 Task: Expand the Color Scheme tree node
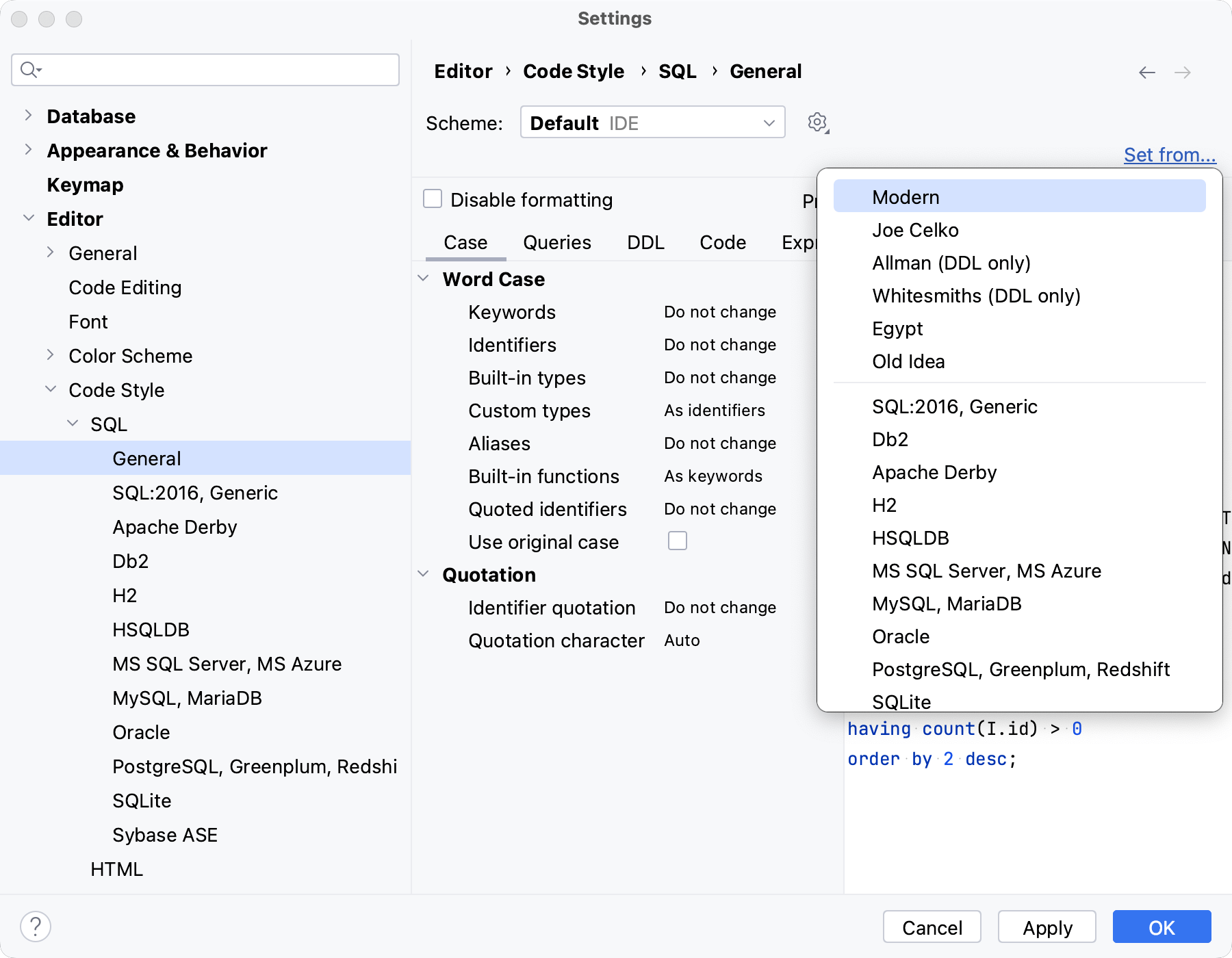pyautogui.click(x=50, y=355)
